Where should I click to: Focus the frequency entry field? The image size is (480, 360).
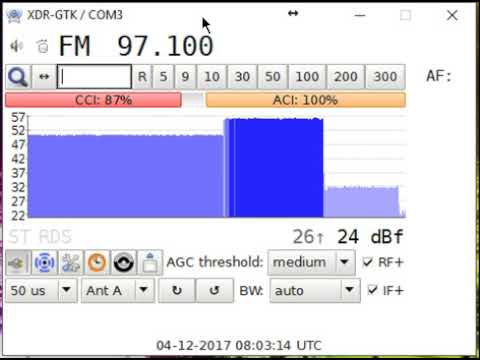point(94,77)
